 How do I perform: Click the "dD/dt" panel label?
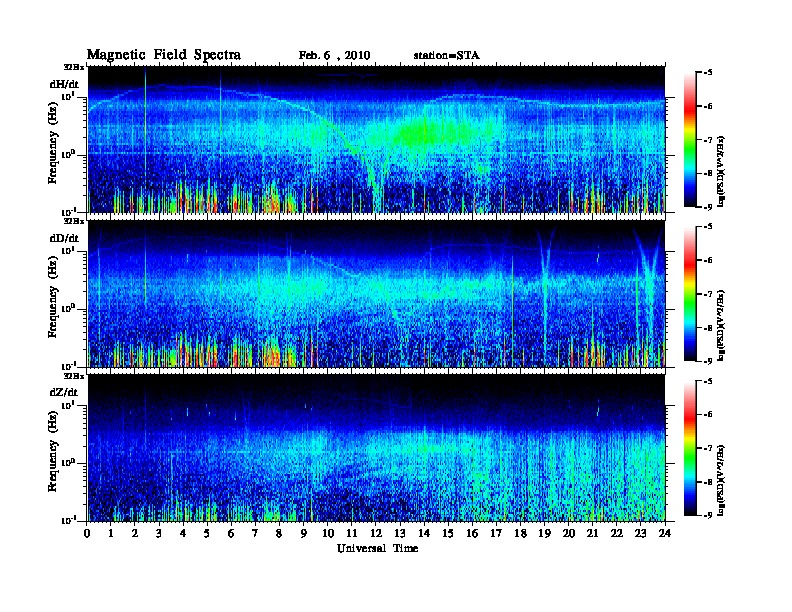tap(64, 238)
